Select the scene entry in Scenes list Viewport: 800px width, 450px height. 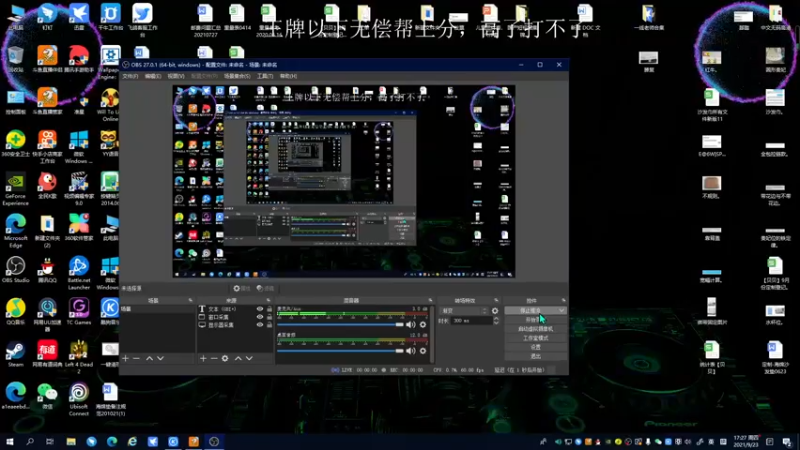(157, 309)
